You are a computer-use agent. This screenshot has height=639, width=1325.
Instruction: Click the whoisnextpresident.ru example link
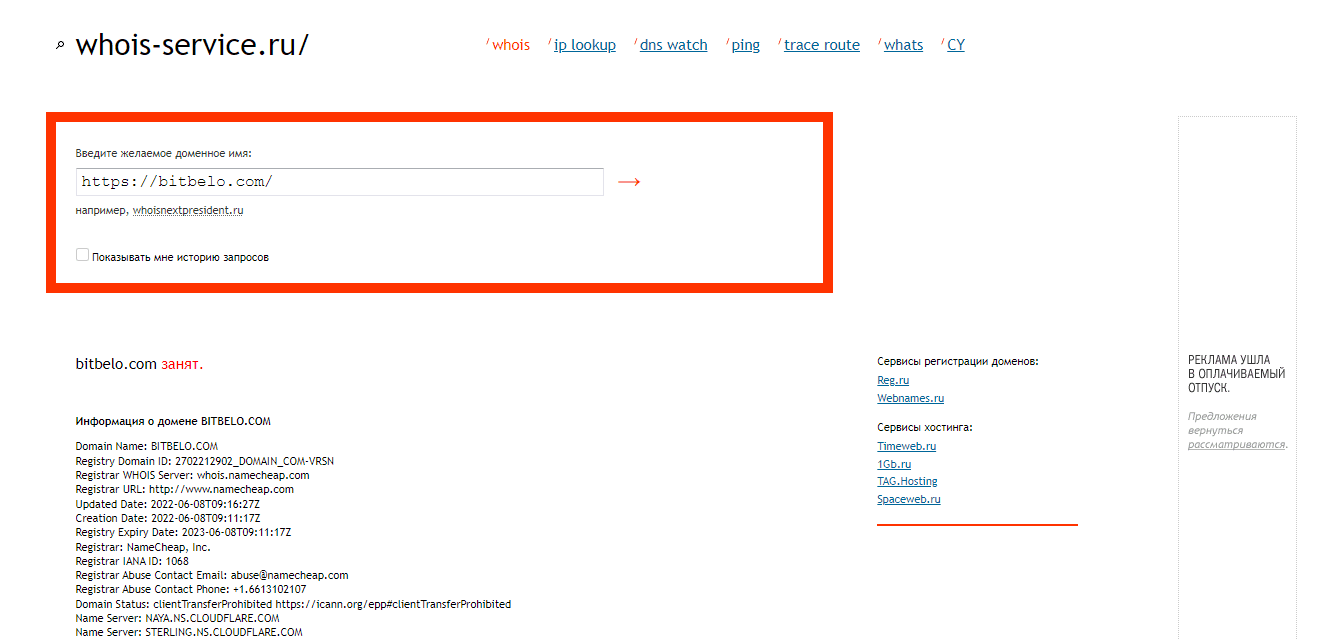(188, 211)
